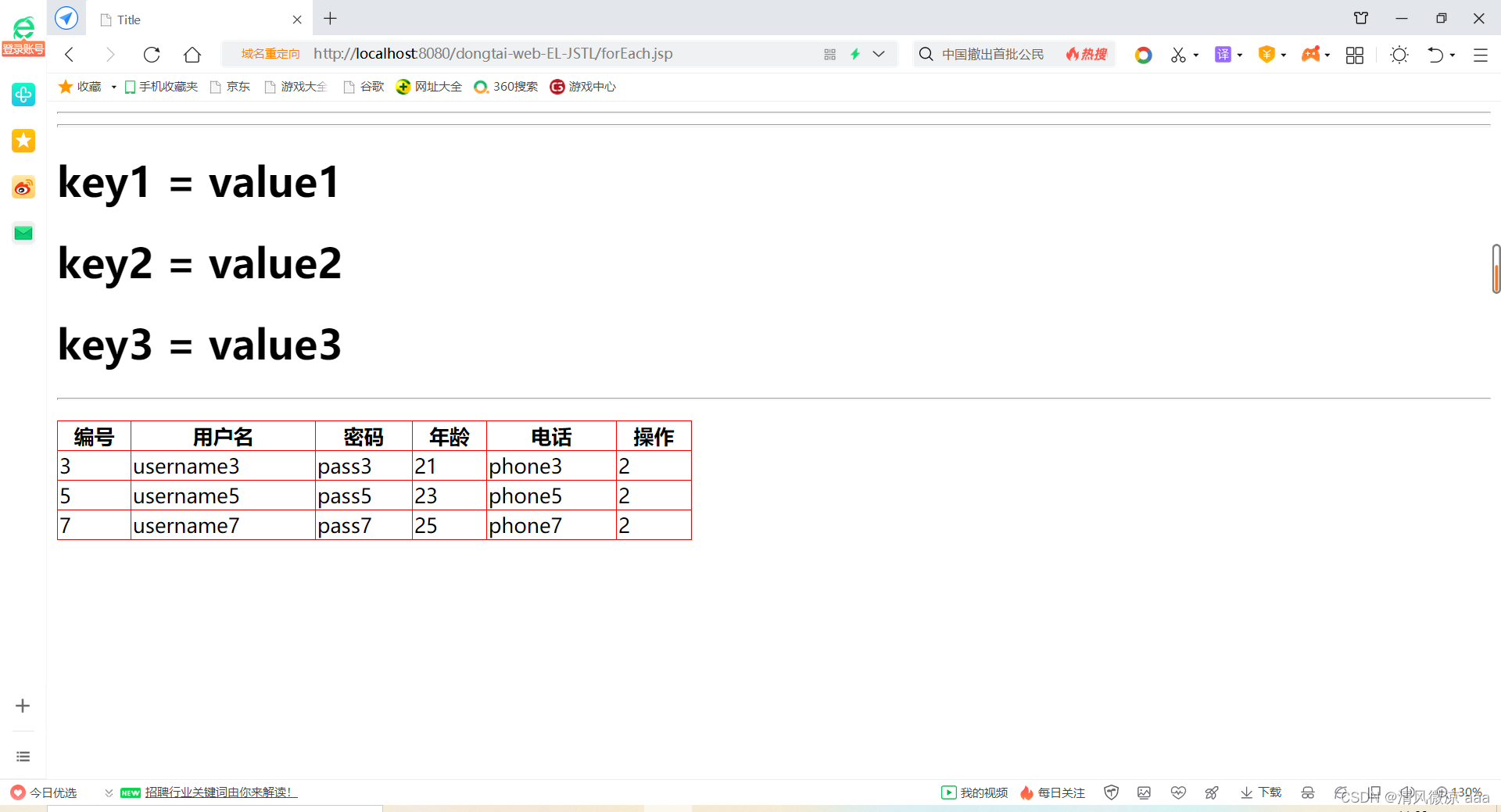Open the 游戏大全 bookmark
Image resolution: width=1501 pixels, height=812 pixels.
point(296,87)
